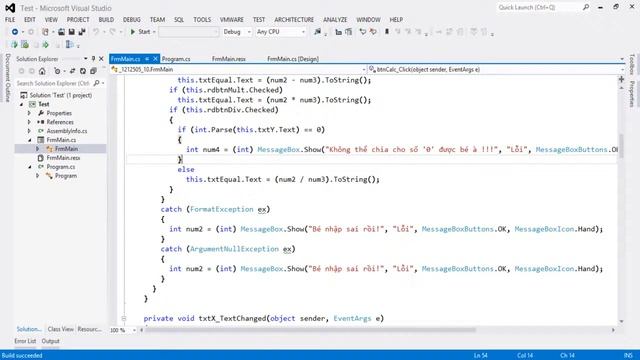Click the Home icon in Solution Explorer
Viewport: 640px width, 360px height.
point(42,71)
